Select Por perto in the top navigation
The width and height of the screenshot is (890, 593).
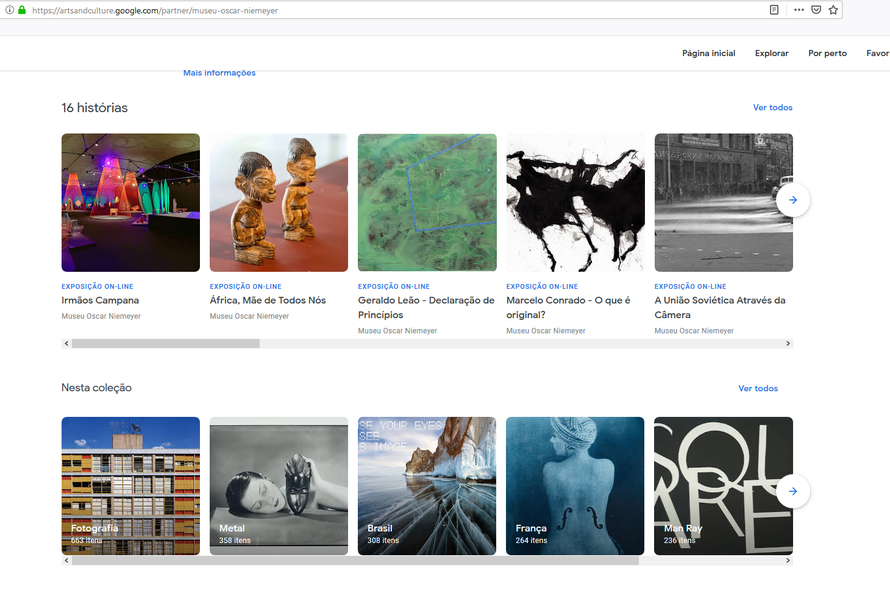(x=827, y=53)
